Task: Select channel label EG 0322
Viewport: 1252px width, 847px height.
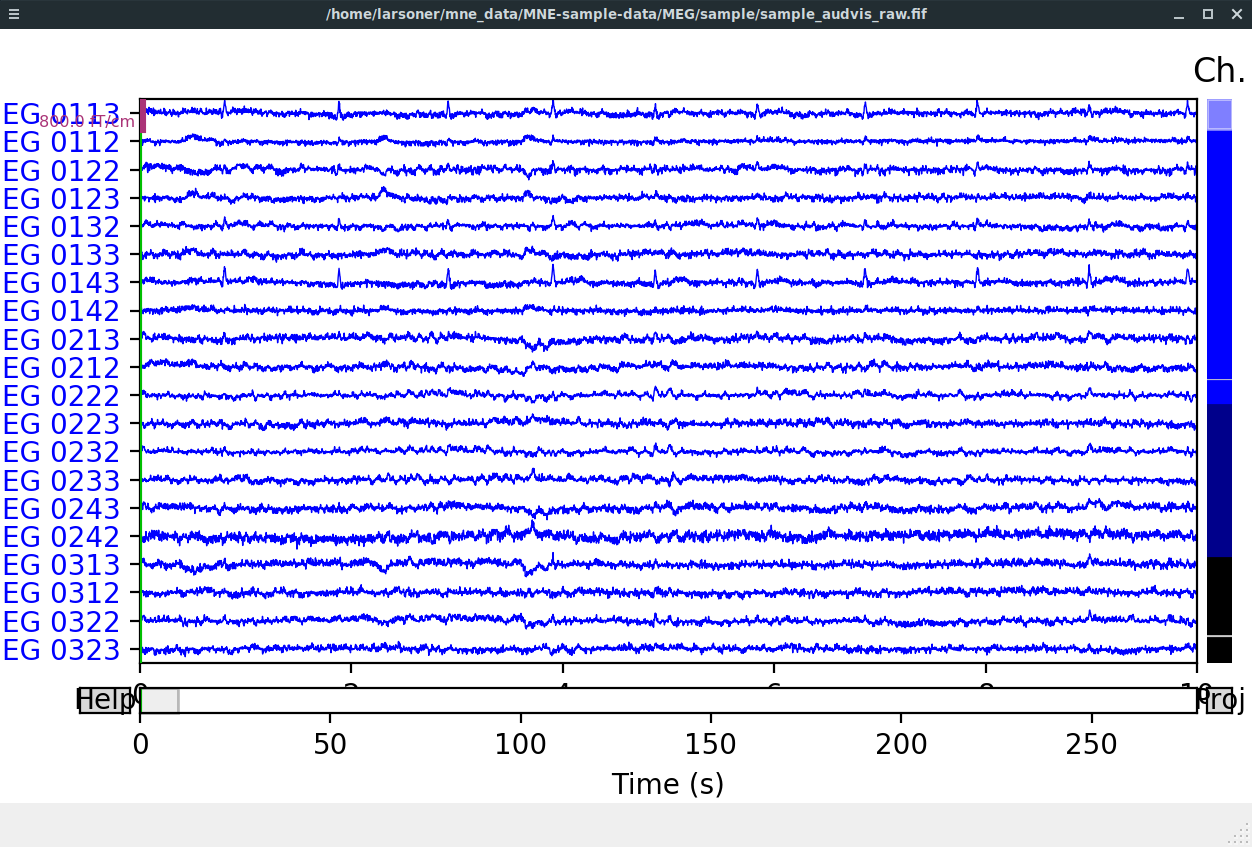Action: tap(61, 621)
